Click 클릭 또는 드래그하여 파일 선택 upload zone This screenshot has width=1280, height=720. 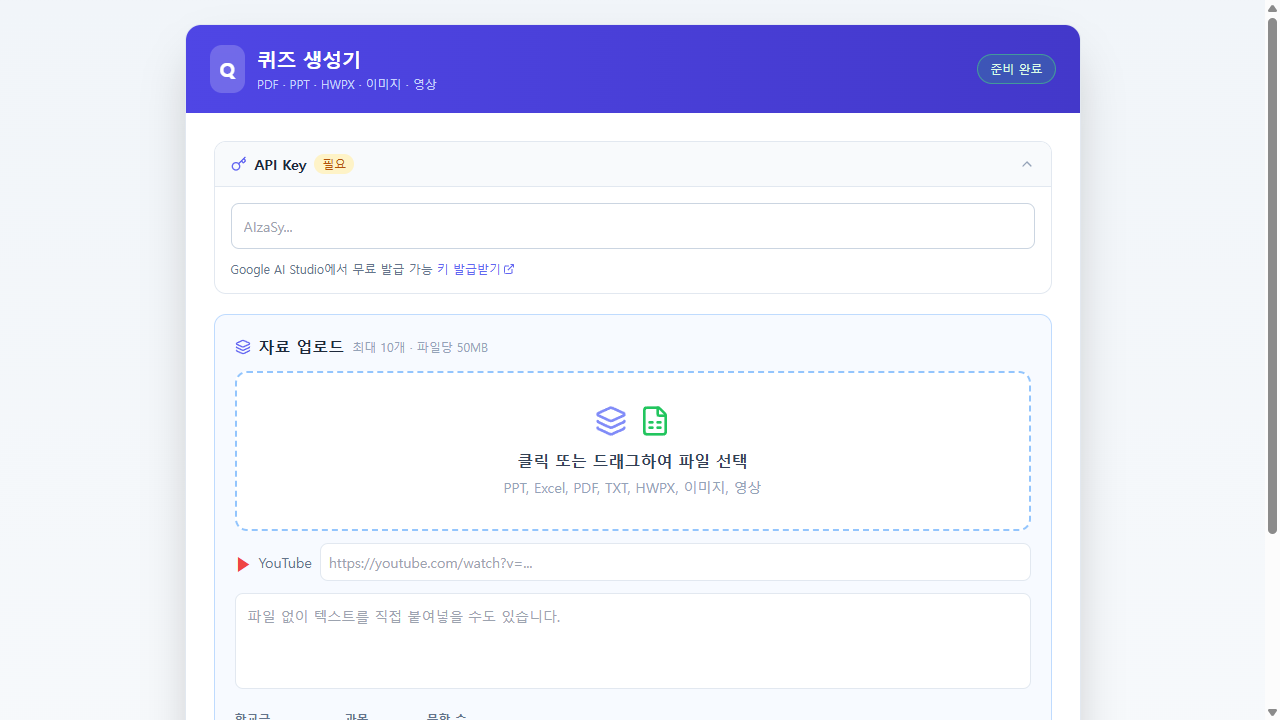[x=632, y=461]
